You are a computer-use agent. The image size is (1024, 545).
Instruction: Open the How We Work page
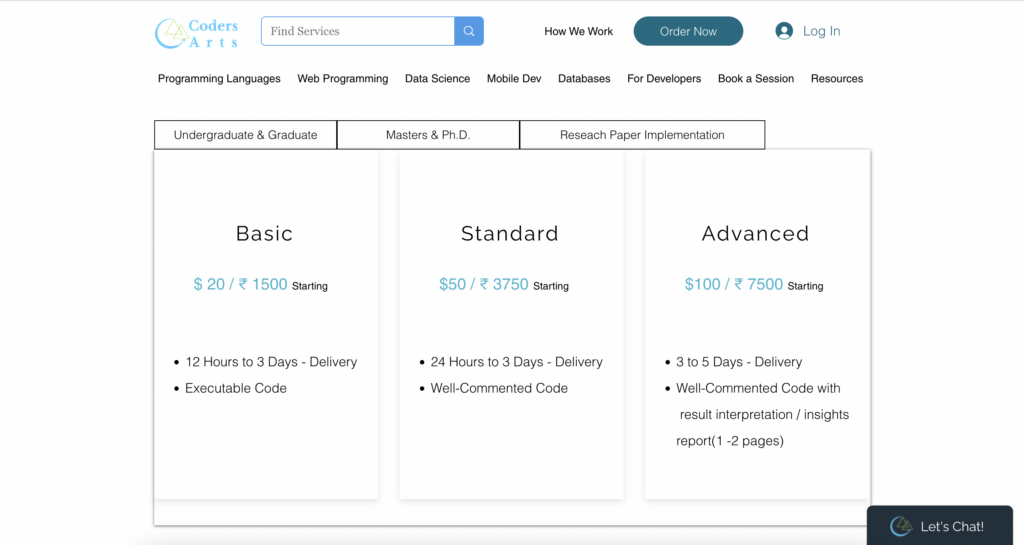pyautogui.click(x=578, y=31)
